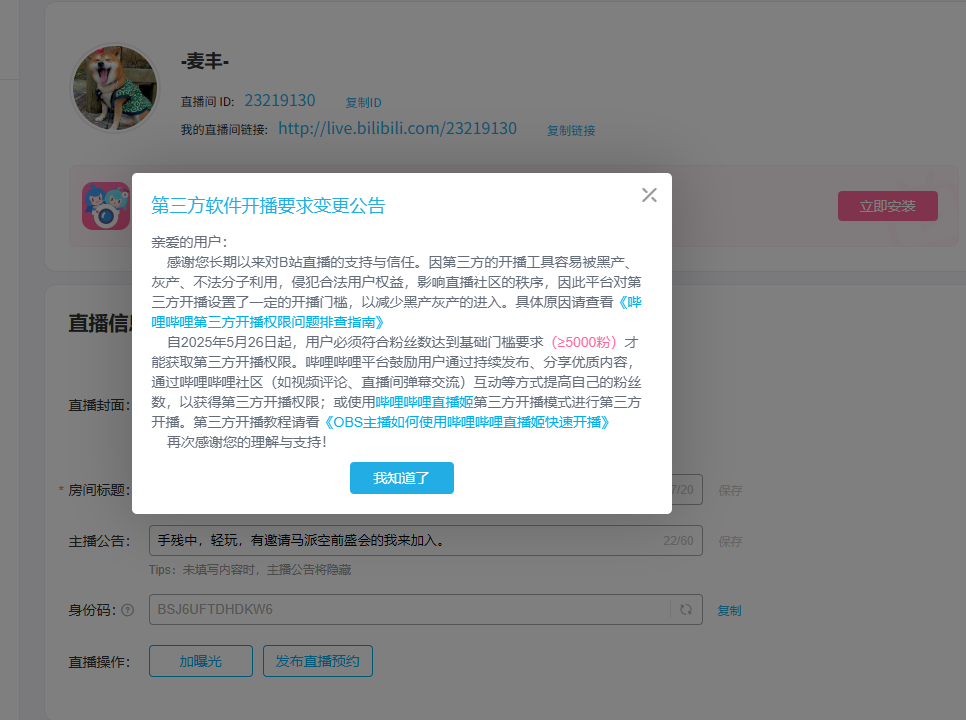The image size is (966, 720).
Task: Click the 加曝光 button
Action: [x=201, y=661]
